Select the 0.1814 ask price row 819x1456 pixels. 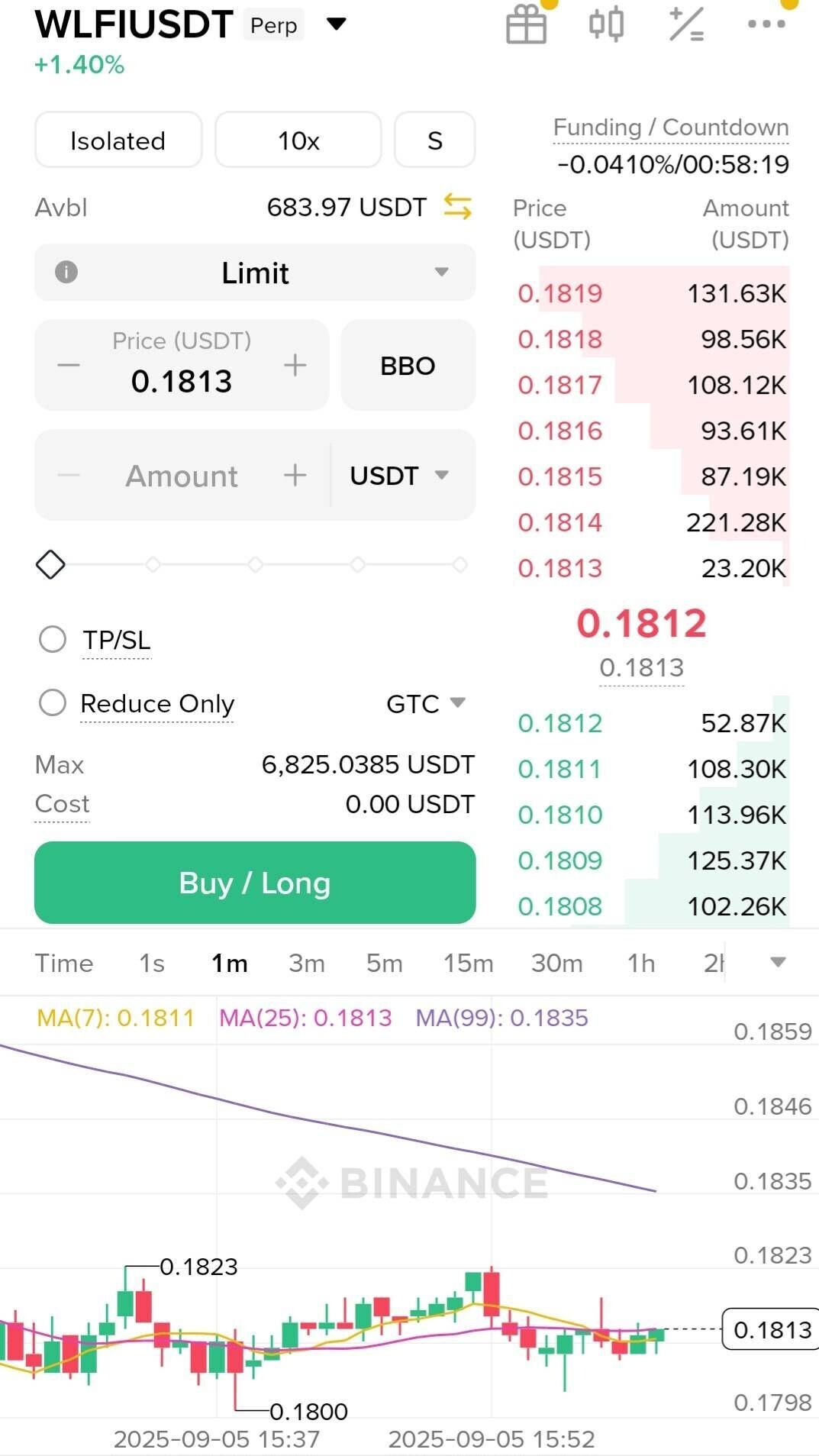pos(650,523)
